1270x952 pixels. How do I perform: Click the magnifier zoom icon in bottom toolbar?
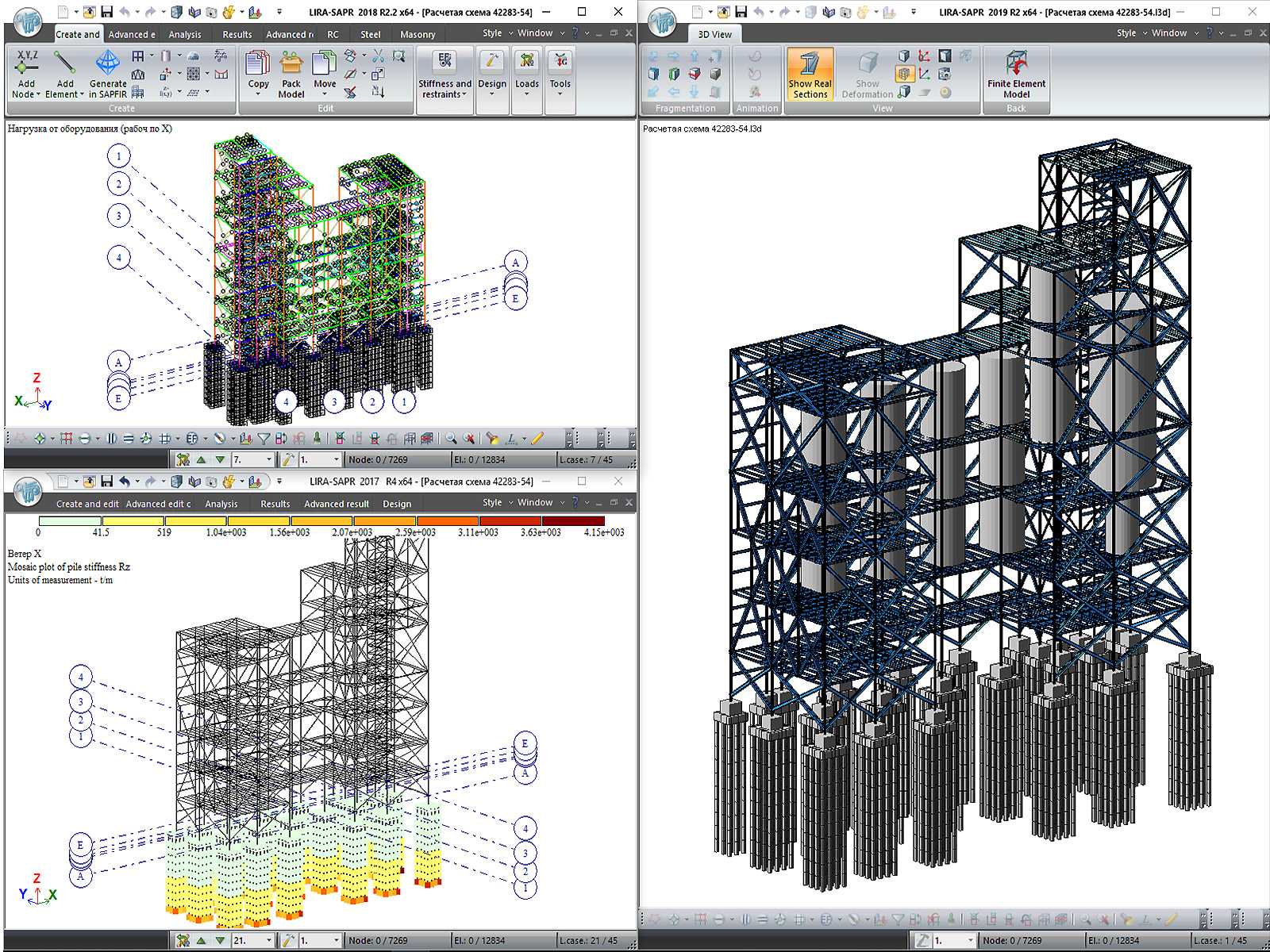click(451, 438)
